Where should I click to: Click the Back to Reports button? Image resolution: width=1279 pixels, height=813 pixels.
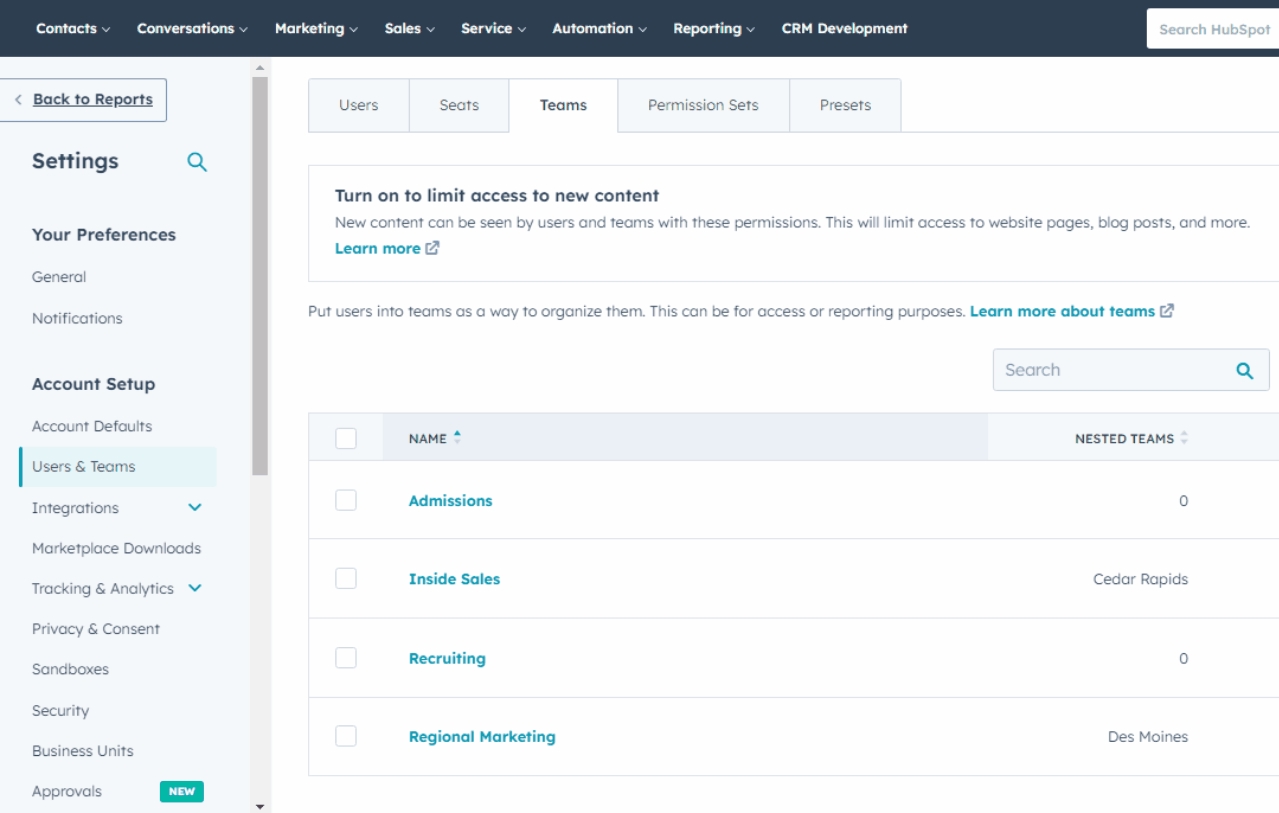[84, 100]
